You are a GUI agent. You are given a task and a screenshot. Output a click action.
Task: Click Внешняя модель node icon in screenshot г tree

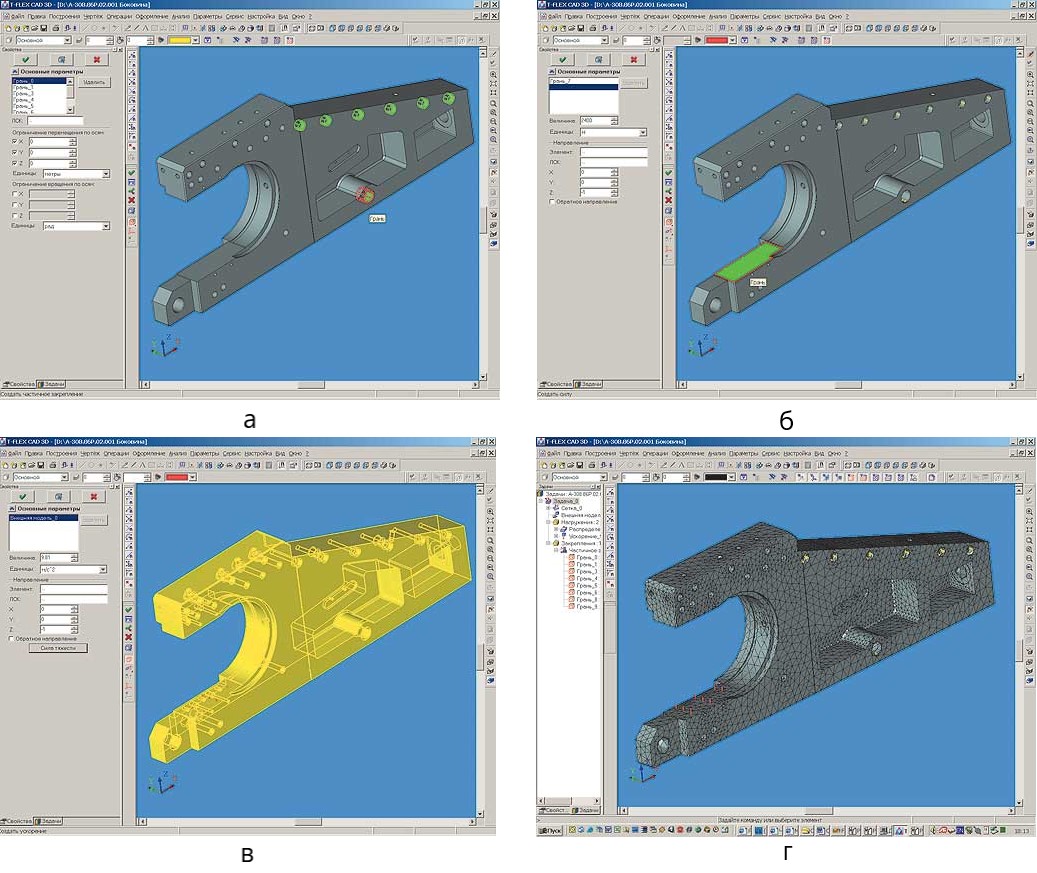coord(555,517)
